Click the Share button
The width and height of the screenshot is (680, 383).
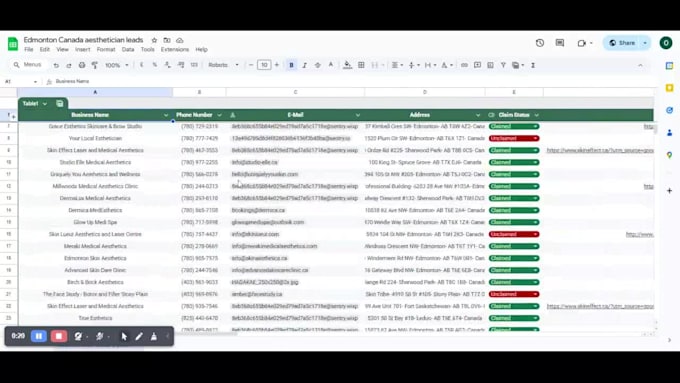(x=622, y=43)
